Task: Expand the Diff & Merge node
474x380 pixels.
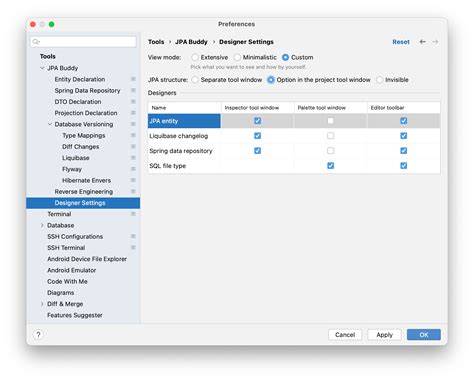Action: 42,304
